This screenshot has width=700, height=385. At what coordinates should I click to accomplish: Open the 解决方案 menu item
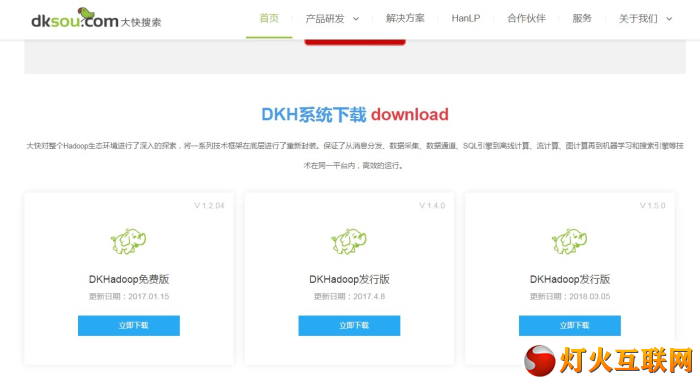(405, 18)
